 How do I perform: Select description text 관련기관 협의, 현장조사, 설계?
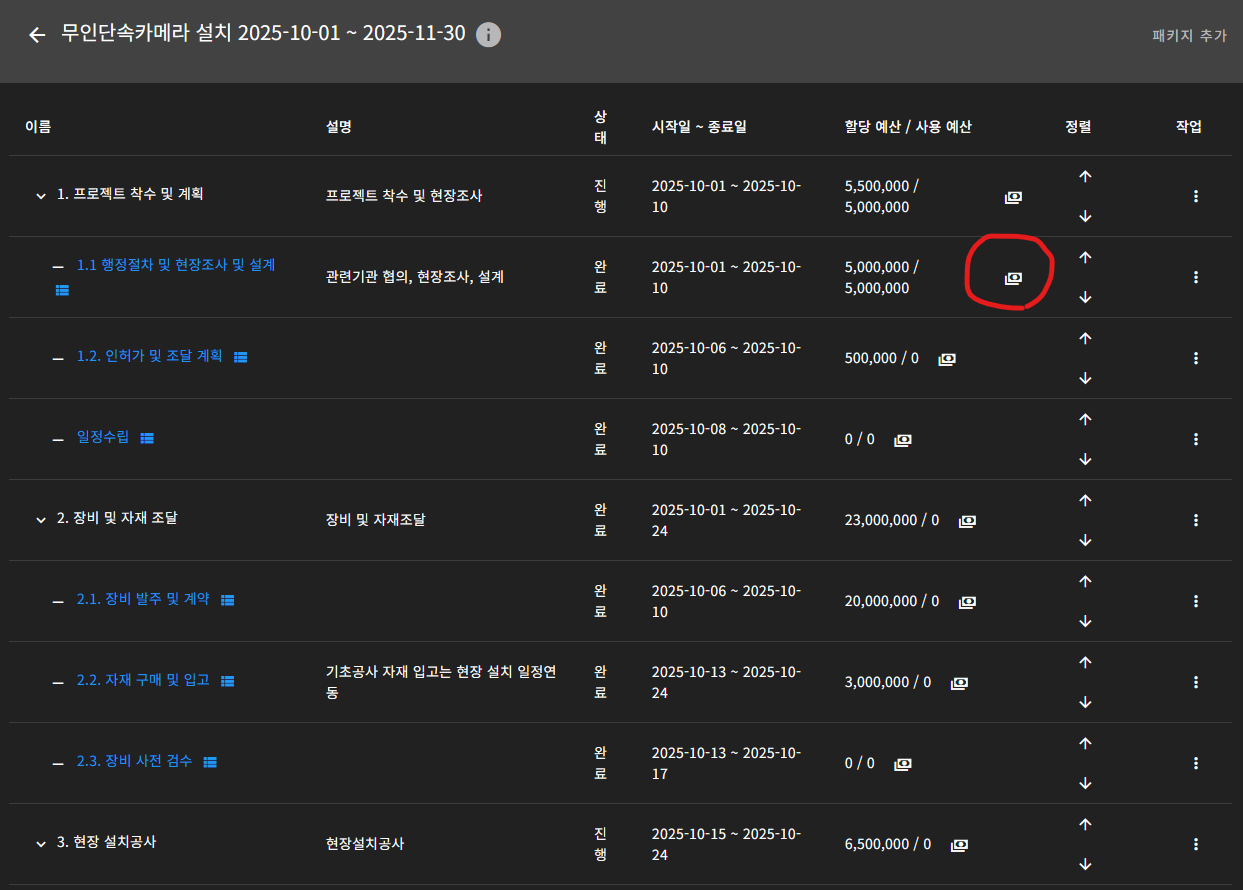tap(414, 276)
